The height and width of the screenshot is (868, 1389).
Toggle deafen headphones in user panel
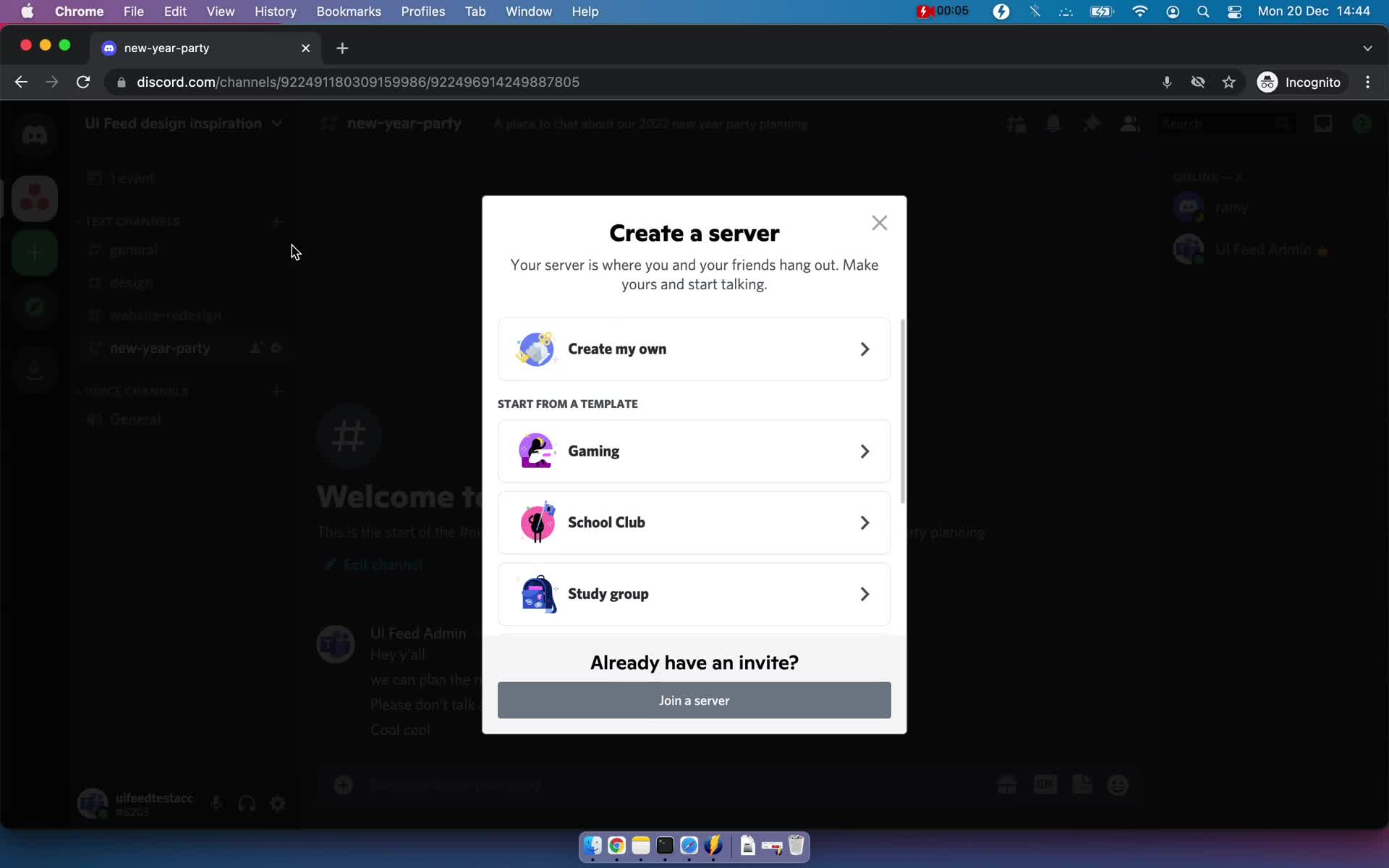coord(247,803)
